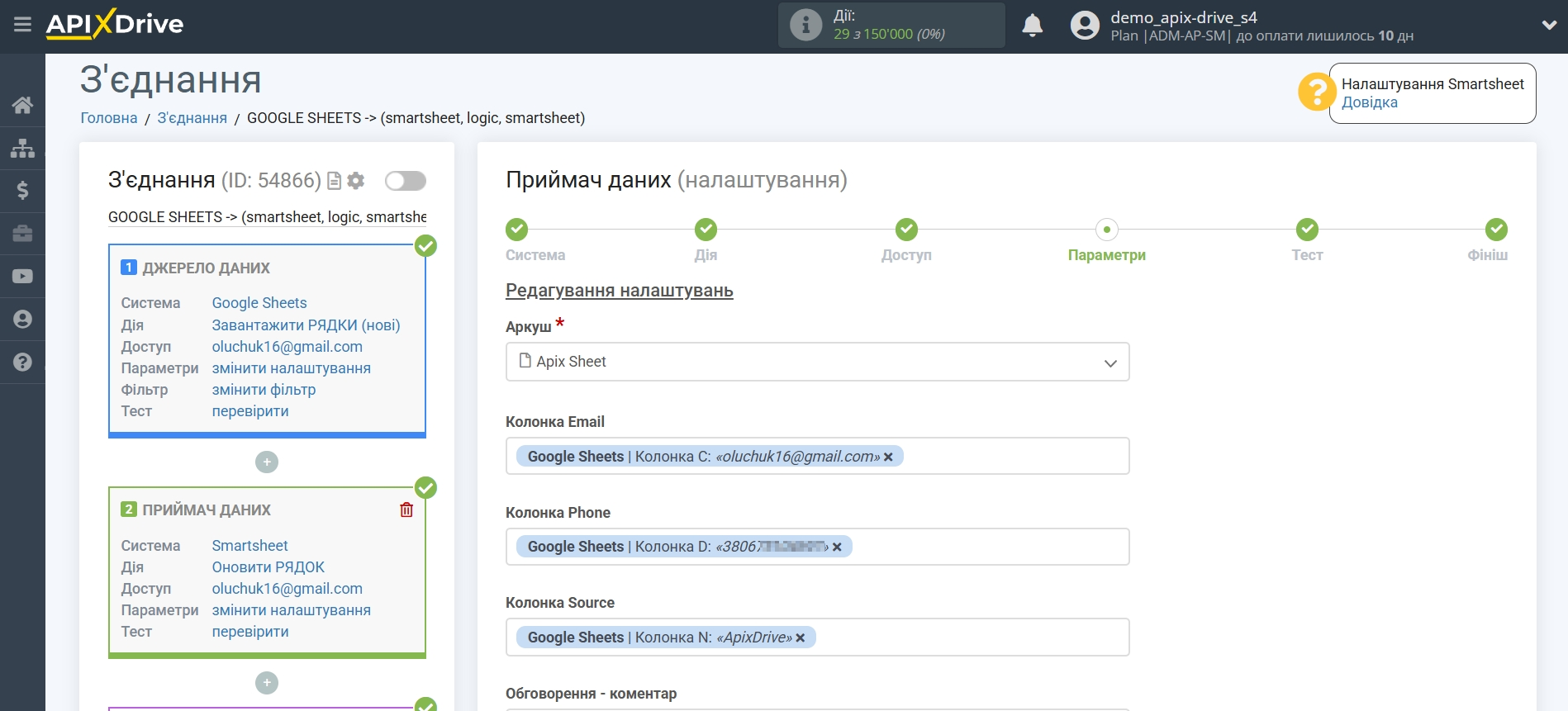
Task: Remove Колонка N ApixDrive tag
Action: (801, 638)
